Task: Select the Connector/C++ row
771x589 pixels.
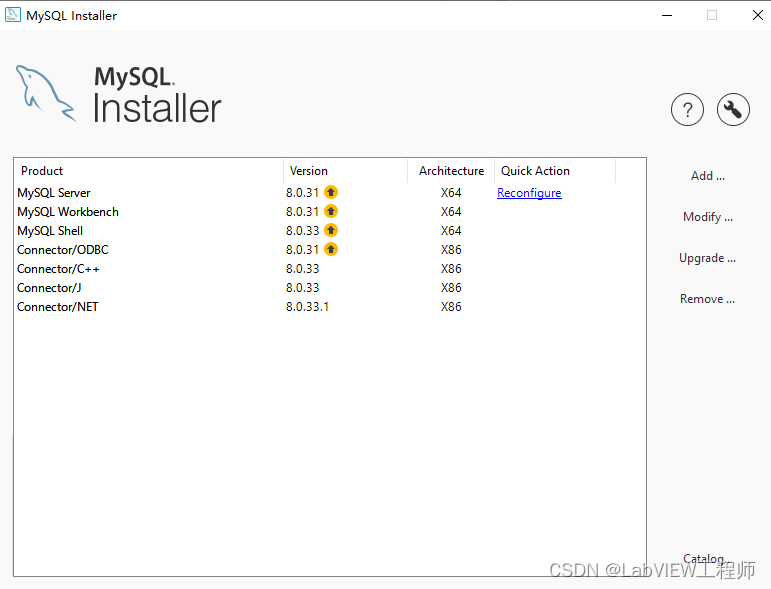Action: pos(329,269)
